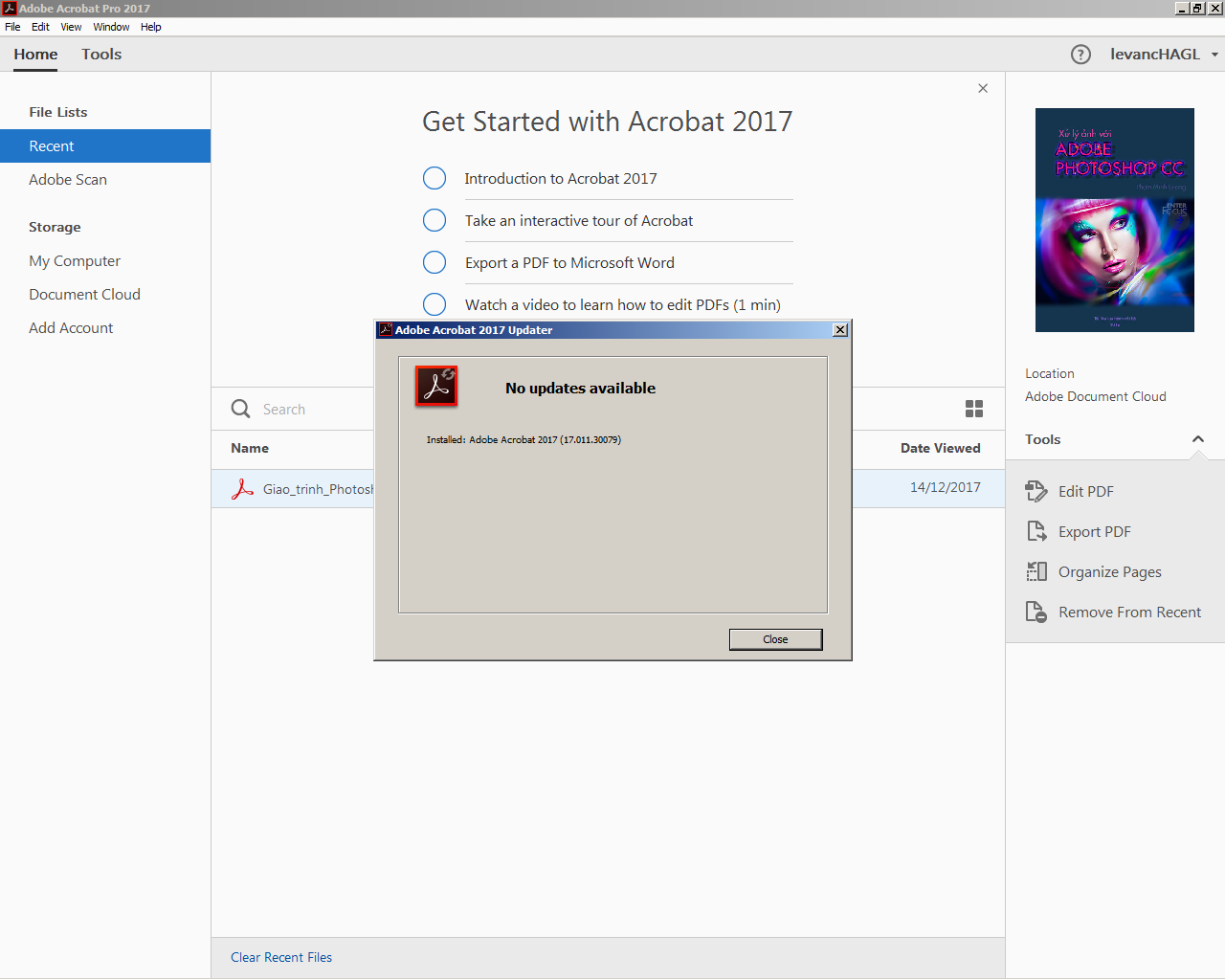
Task: Restore down the Acrobat Pro 2017 window
Action: click(x=1197, y=9)
